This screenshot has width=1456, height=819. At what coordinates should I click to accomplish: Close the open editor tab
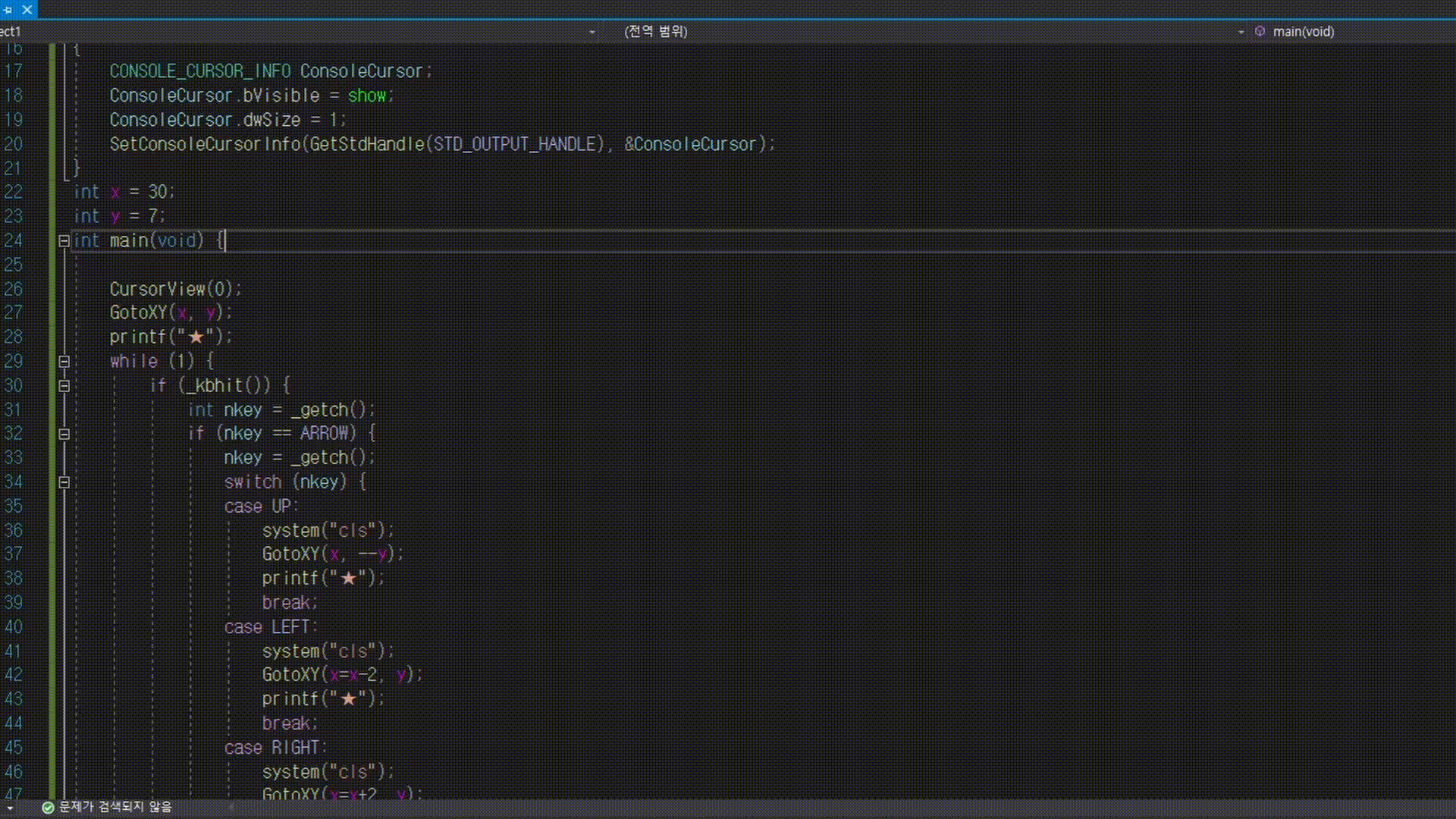[27, 10]
